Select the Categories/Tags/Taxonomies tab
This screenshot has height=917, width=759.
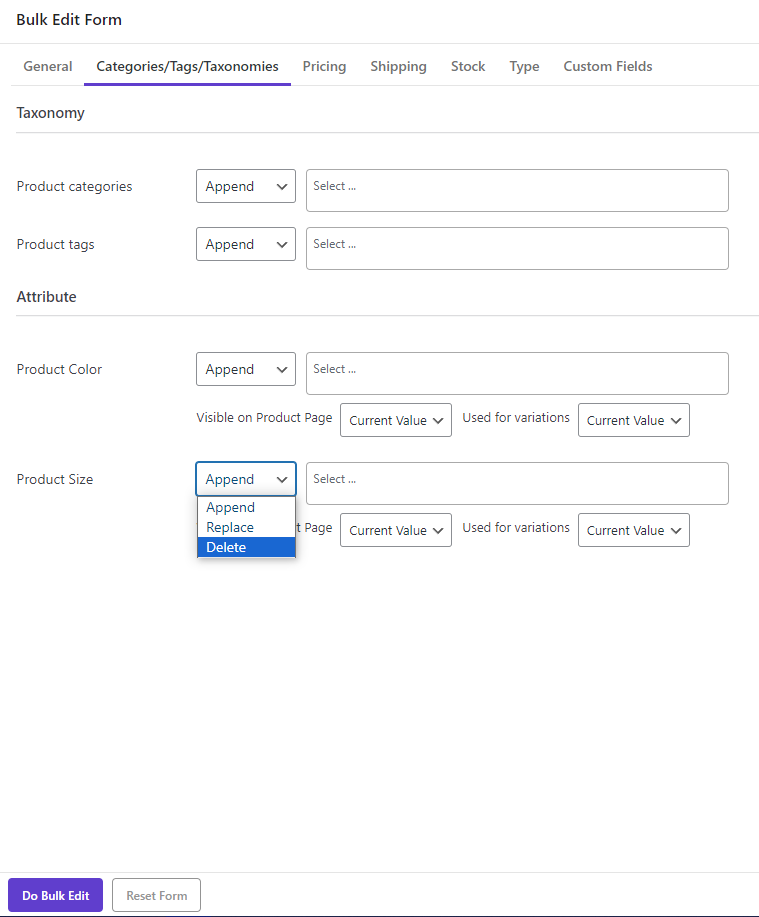click(x=187, y=66)
